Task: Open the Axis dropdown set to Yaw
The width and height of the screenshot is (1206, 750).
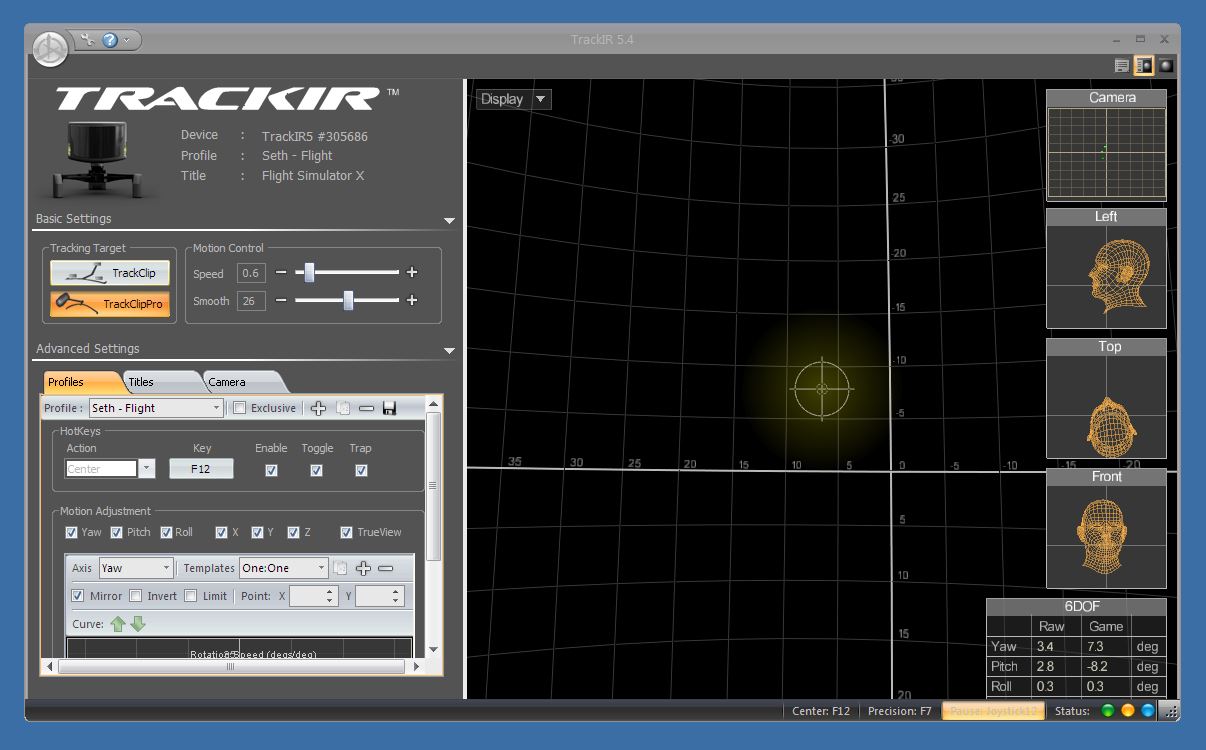Action: pos(136,568)
